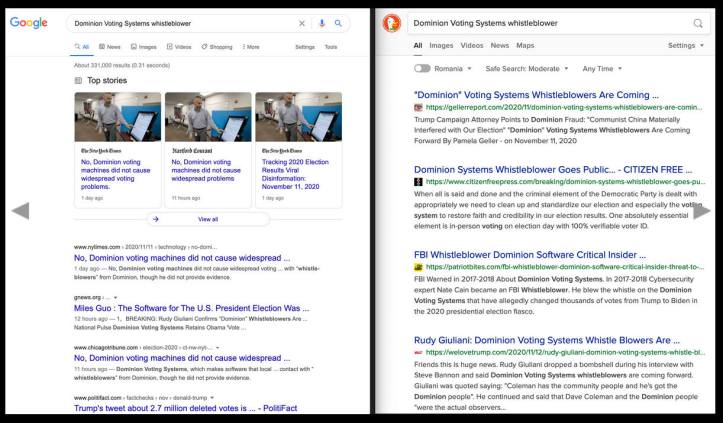Viewport: 723px width, 423px height.
Task: Start voice search with microphone icon
Action: pyautogui.click(x=322, y=22)
